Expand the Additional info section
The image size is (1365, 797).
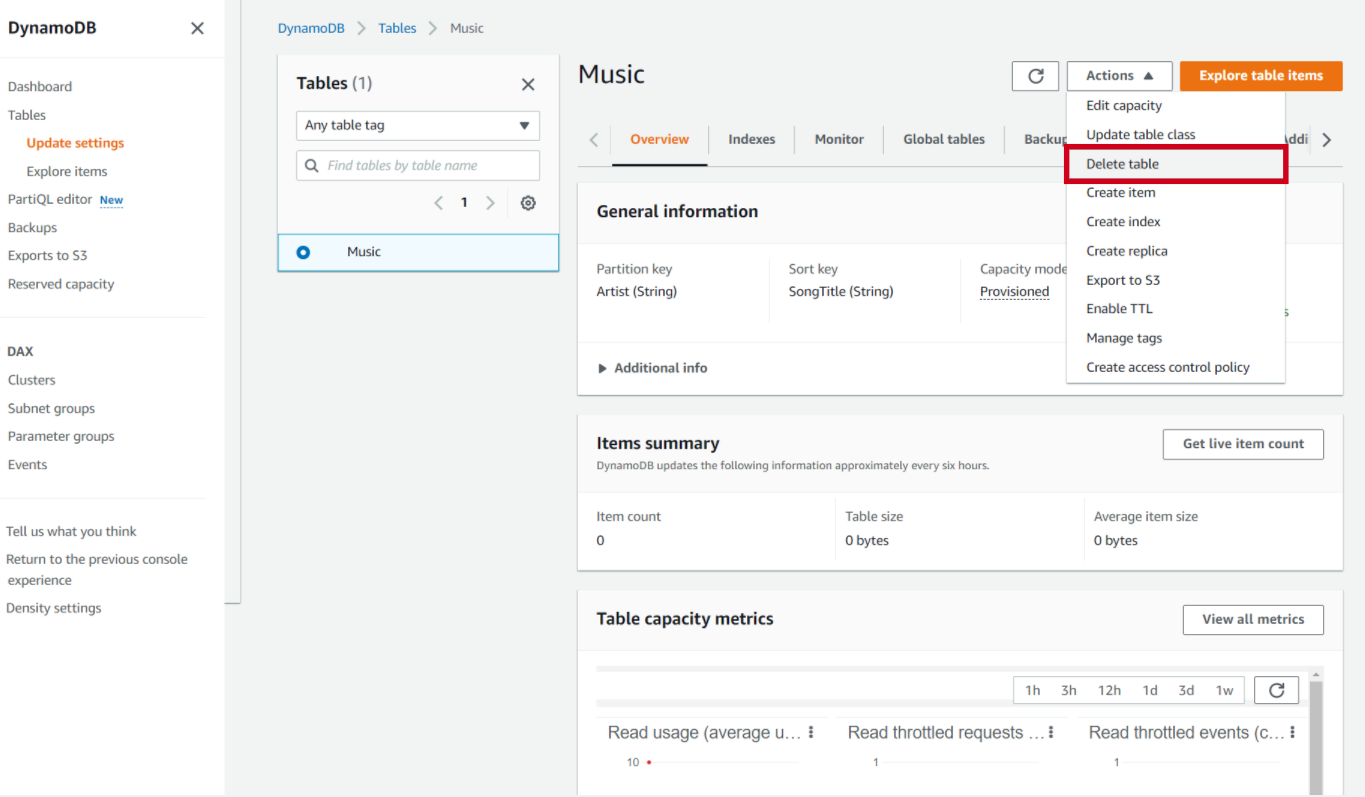point(652,368)
